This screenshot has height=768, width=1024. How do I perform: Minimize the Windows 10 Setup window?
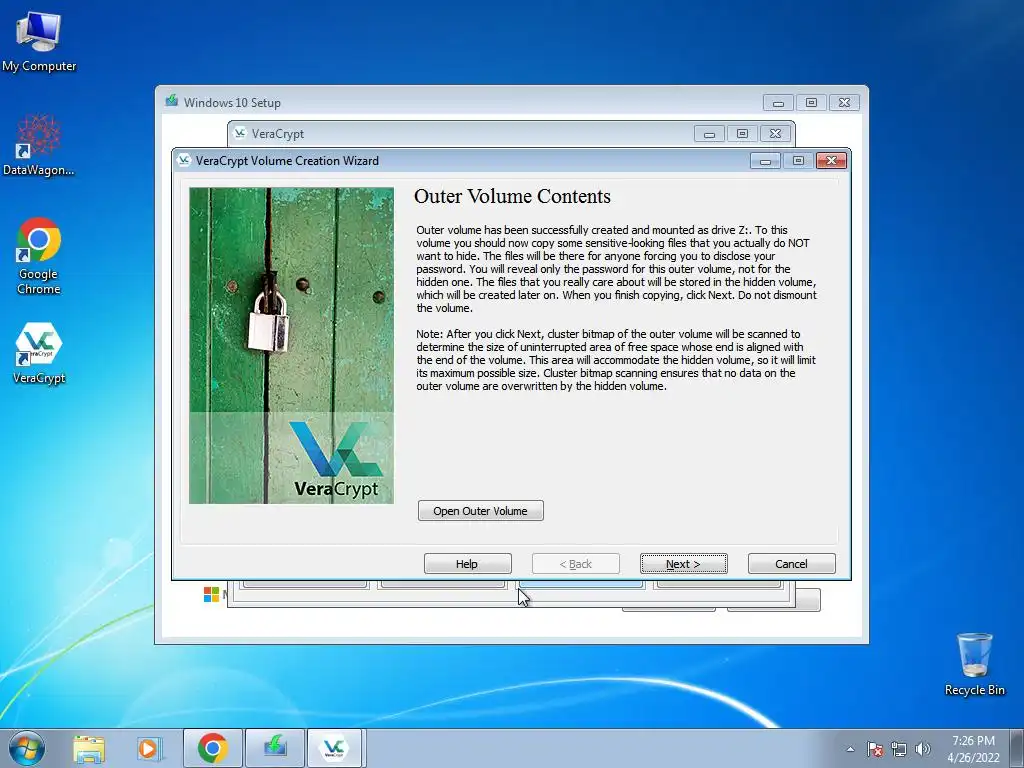click(x=778, y=103)
